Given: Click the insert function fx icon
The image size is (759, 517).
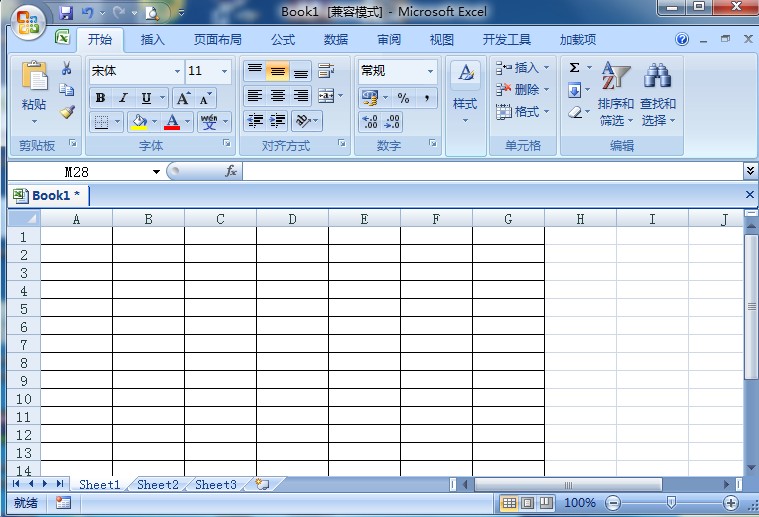Looking at the screenshot, I should pyautogui.click(x=231, y=171).
